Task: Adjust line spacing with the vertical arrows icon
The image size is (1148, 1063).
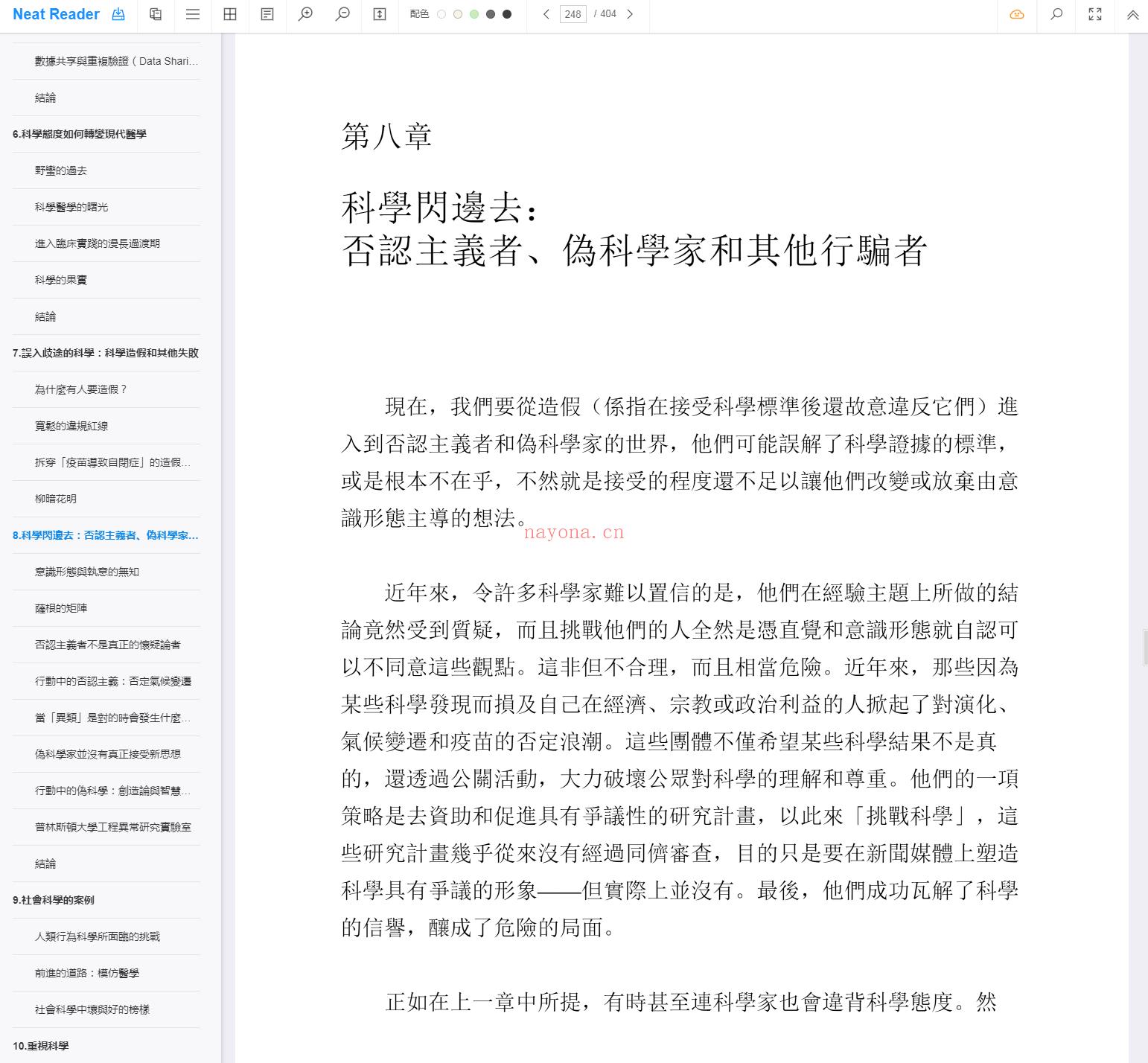Action: point(380,14)
